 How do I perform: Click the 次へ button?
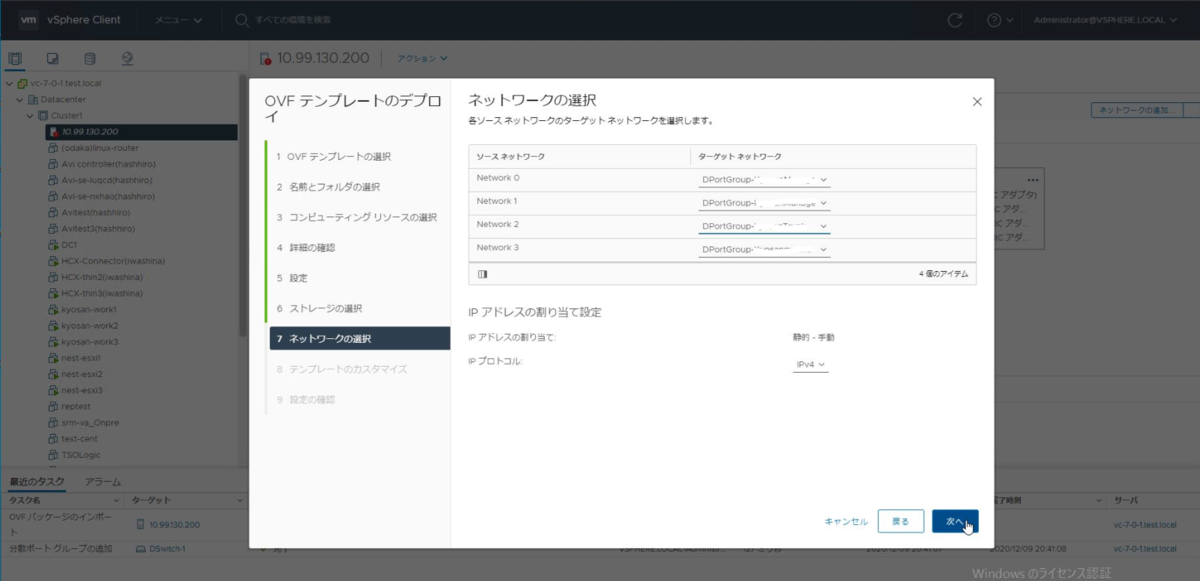point(955,521)
